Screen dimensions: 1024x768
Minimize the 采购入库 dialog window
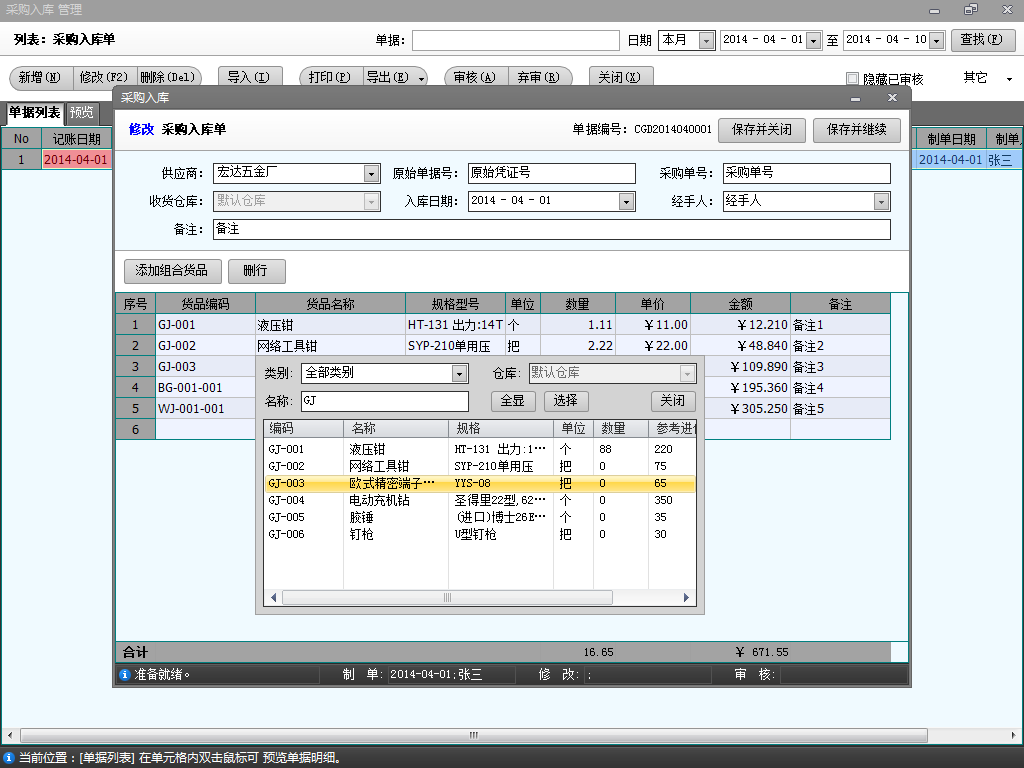click(x=855, y=97)
